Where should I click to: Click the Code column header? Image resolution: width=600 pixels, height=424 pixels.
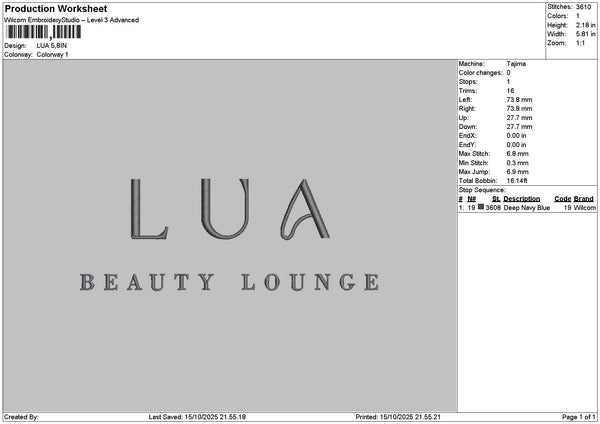tap(562, 199)
